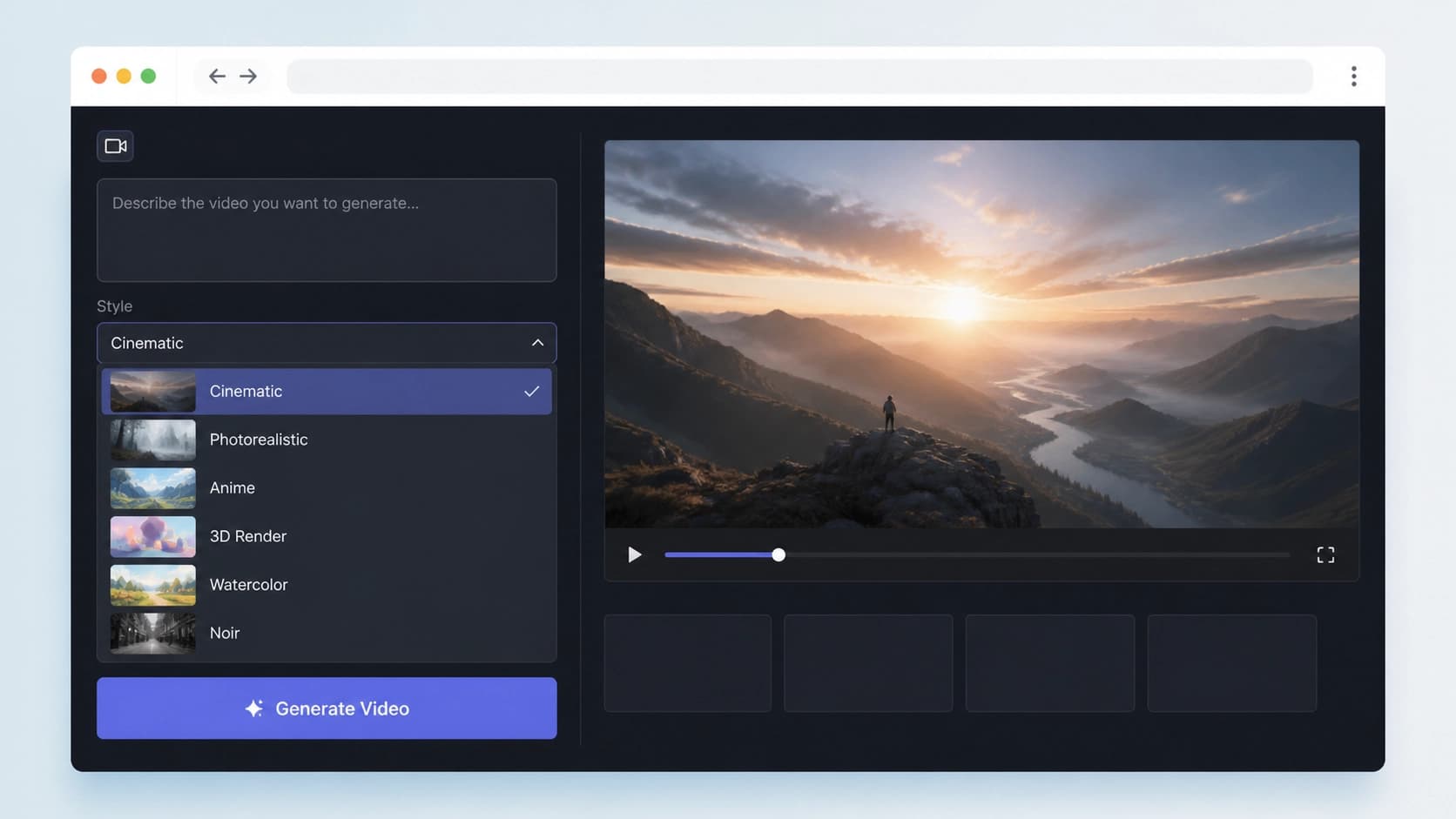Screen dimensions: 1456x819
Task: Pick the Anime style option
Action: coord(327,488)
